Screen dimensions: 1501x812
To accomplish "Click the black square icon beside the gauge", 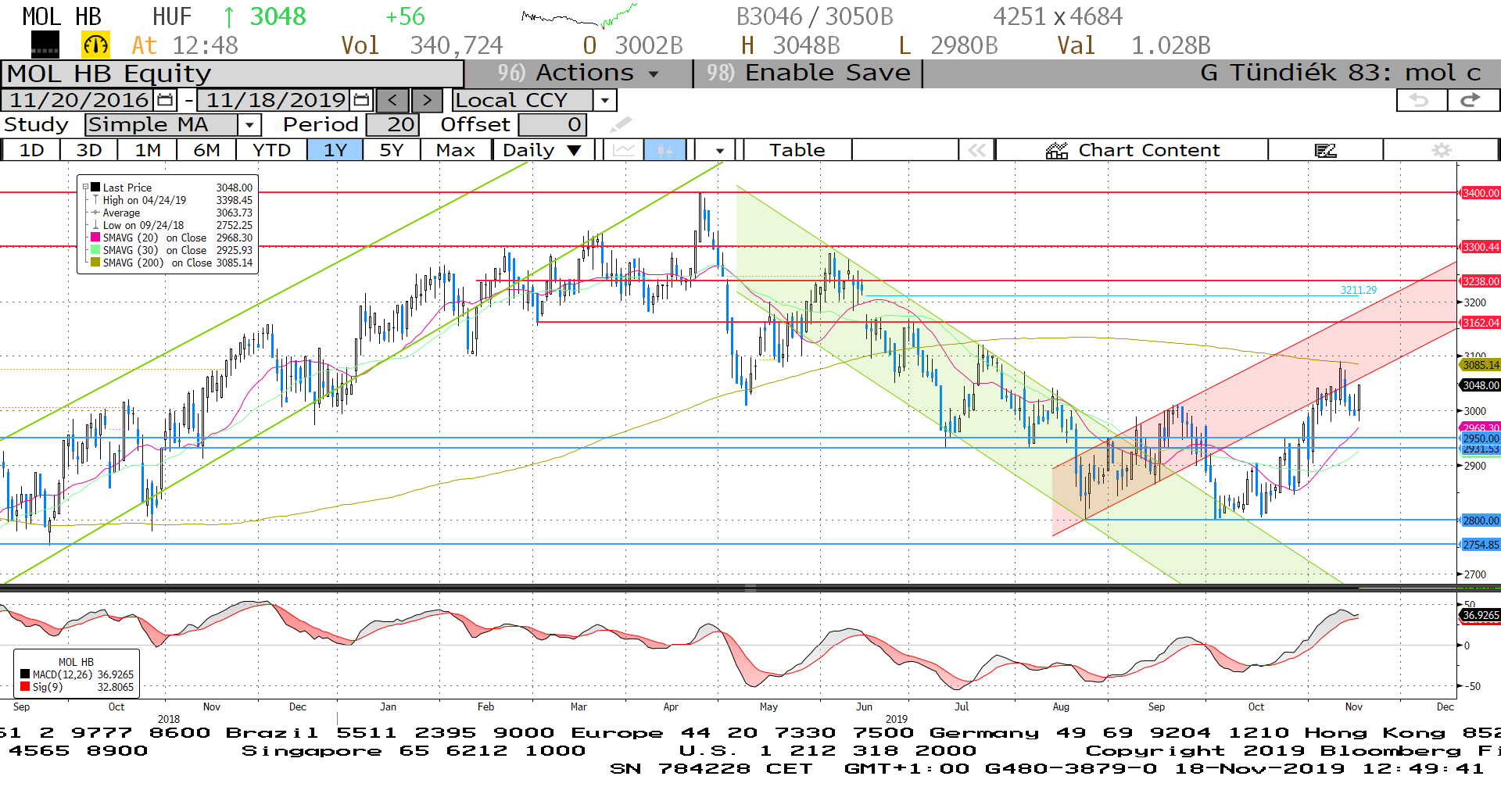I will pos(45,45).
